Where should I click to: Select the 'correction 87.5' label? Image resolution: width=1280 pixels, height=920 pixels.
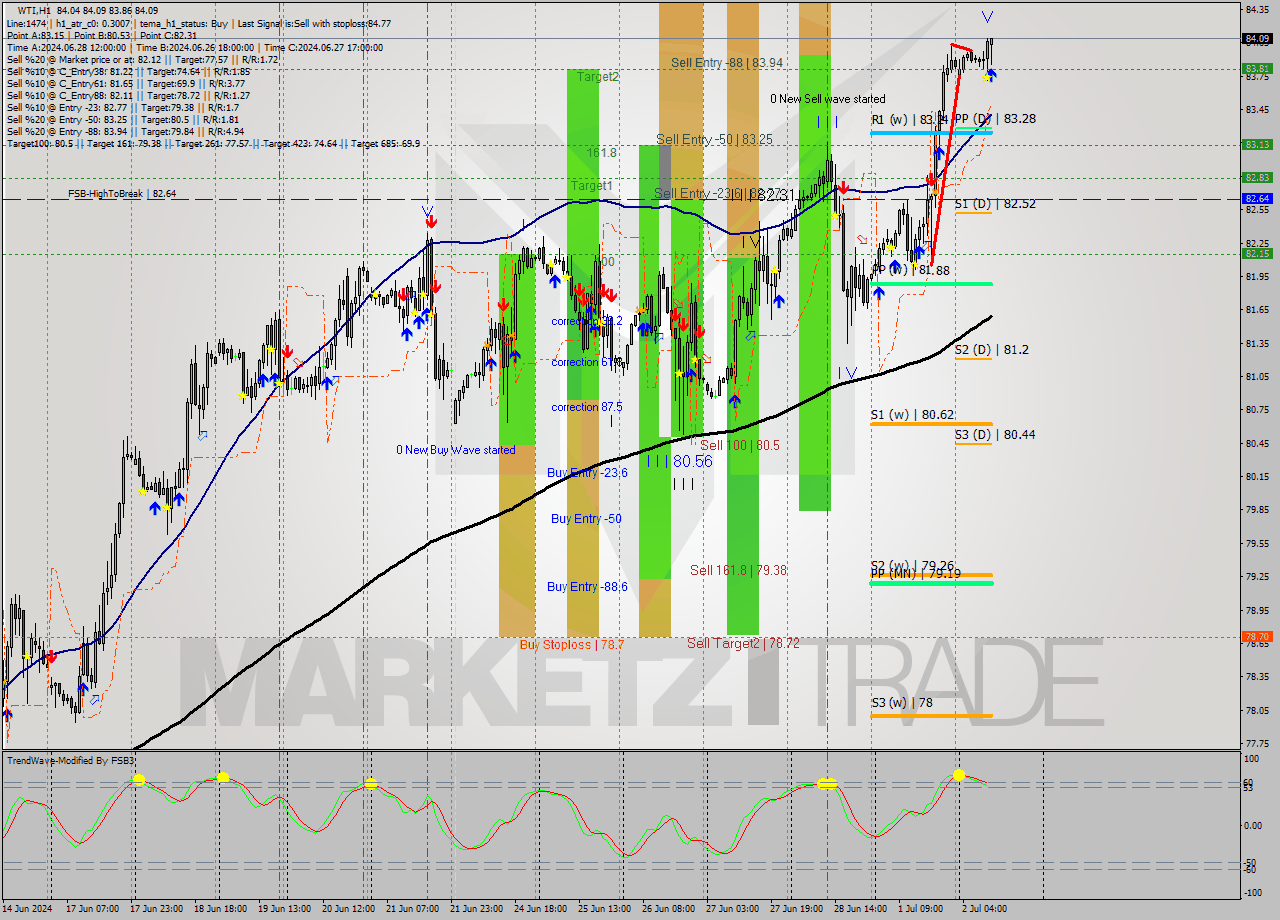(x=586, y=407)
